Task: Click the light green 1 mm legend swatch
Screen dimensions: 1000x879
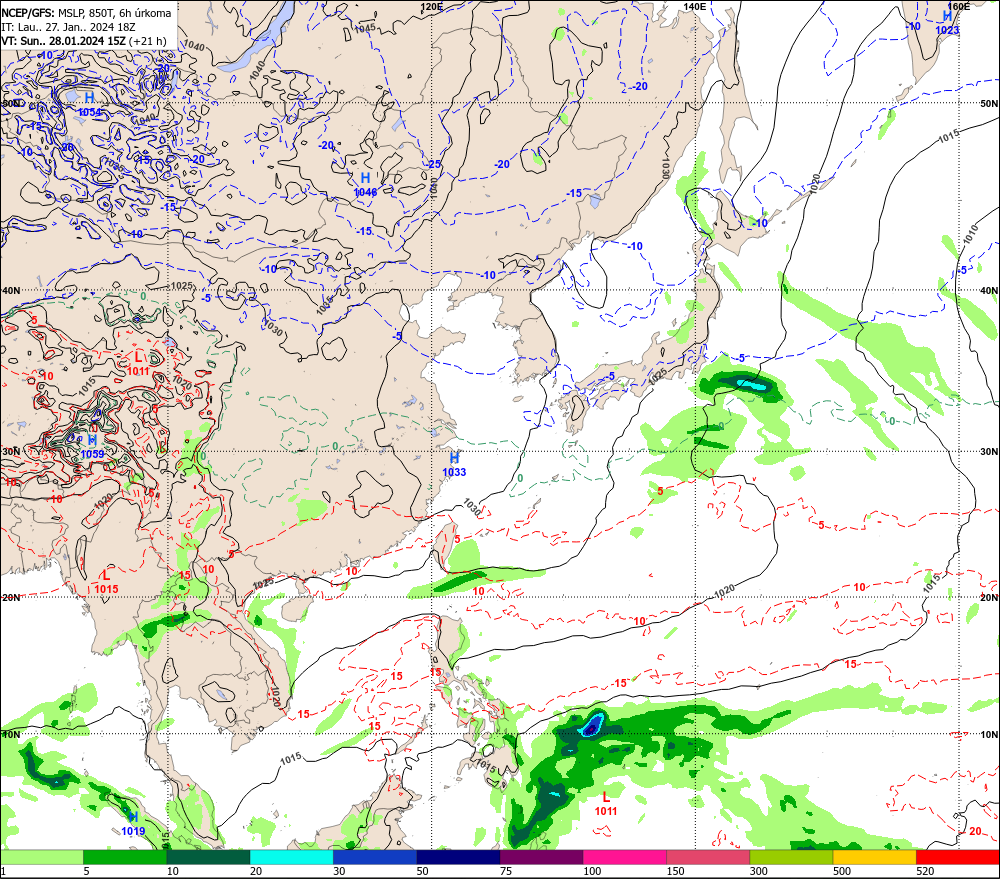Action: pyautogui.click(x=41, y=857)
